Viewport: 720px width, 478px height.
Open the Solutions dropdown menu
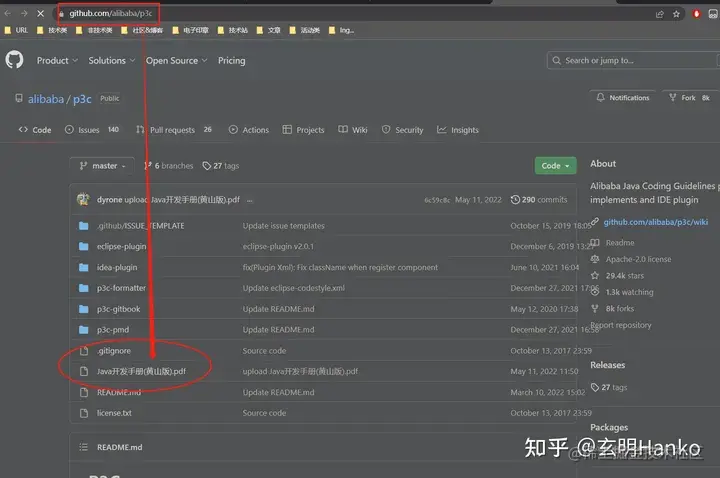point(112,61)
